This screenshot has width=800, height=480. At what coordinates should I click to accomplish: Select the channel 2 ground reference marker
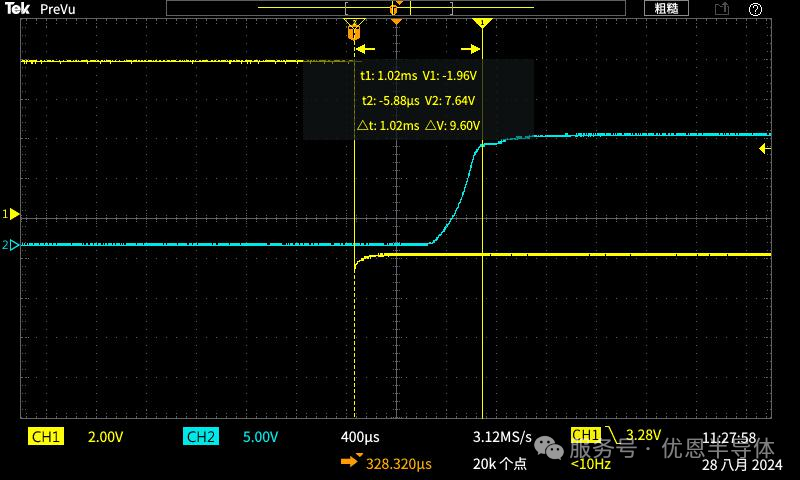pyautogui.click(x=13, y=244)
